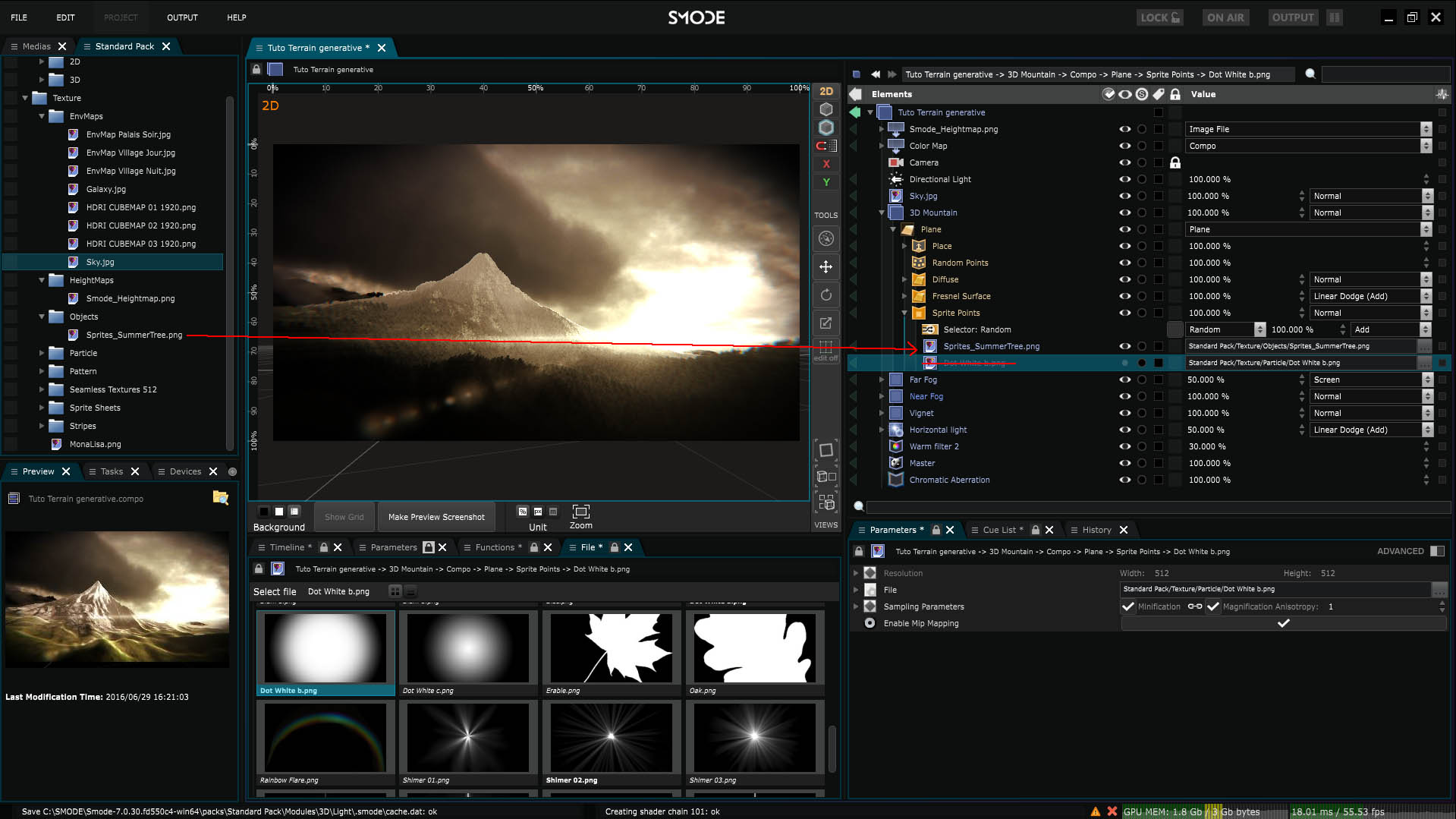Toggle the Enable Mip Mapping checkbox
The image size is (1456, 819).
point(1282,623)
